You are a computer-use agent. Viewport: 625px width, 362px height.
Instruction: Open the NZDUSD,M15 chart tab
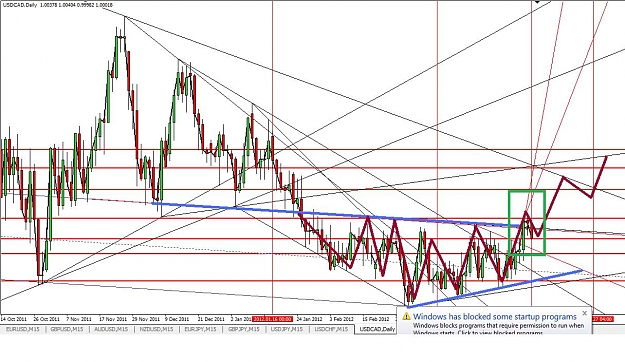click(156, 329)
